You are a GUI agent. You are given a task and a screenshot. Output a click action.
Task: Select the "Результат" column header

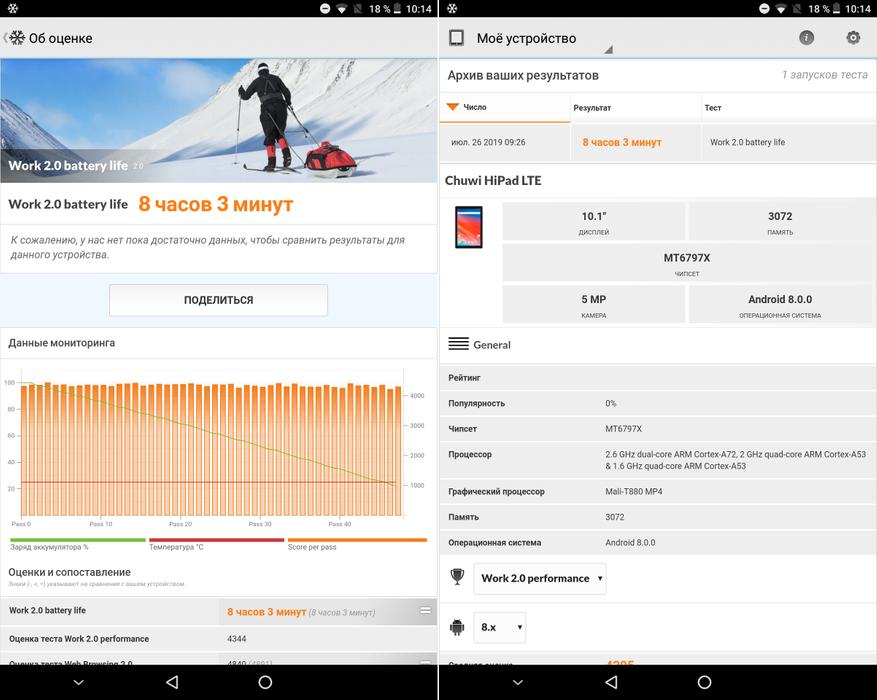pos(634,107)
